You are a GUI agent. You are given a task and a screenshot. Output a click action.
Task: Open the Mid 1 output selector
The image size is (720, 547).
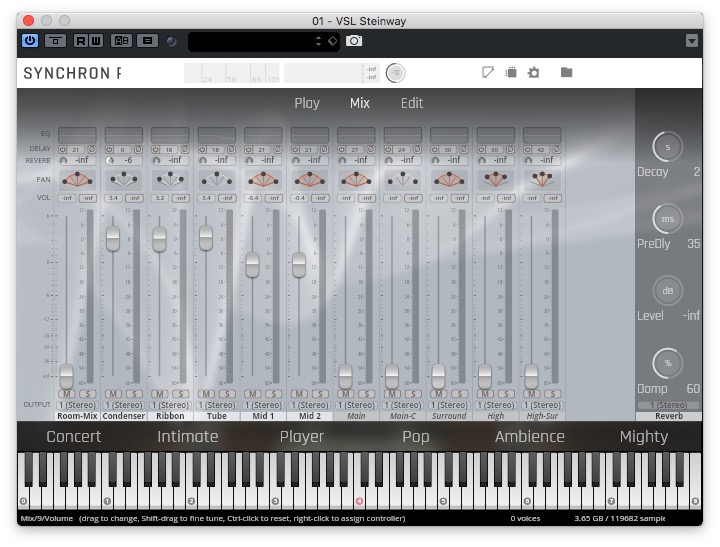[x=263, y=405]
